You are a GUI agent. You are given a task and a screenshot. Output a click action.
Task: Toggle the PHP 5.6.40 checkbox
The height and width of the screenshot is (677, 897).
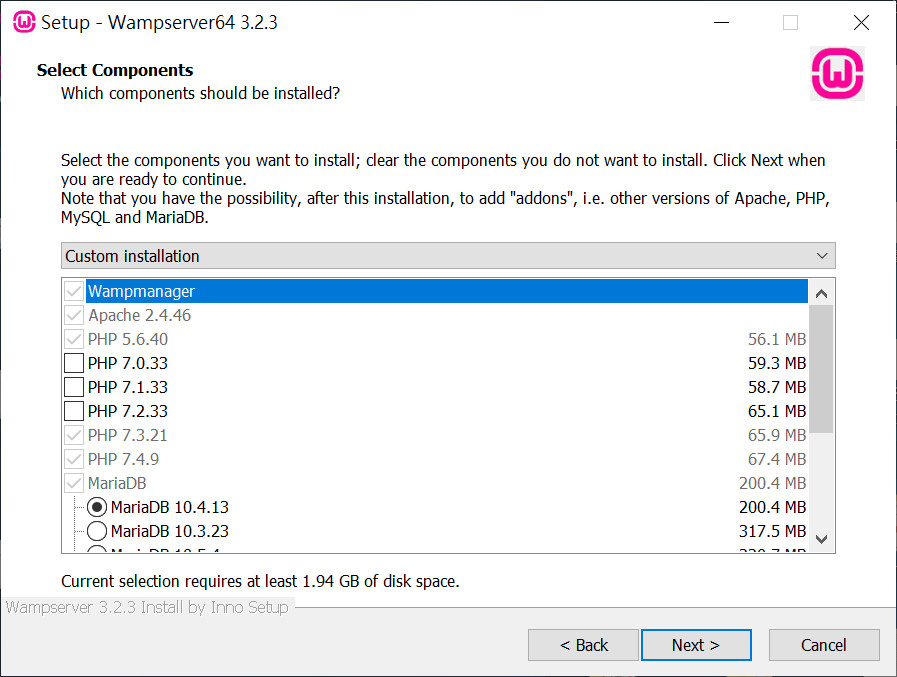74,339
